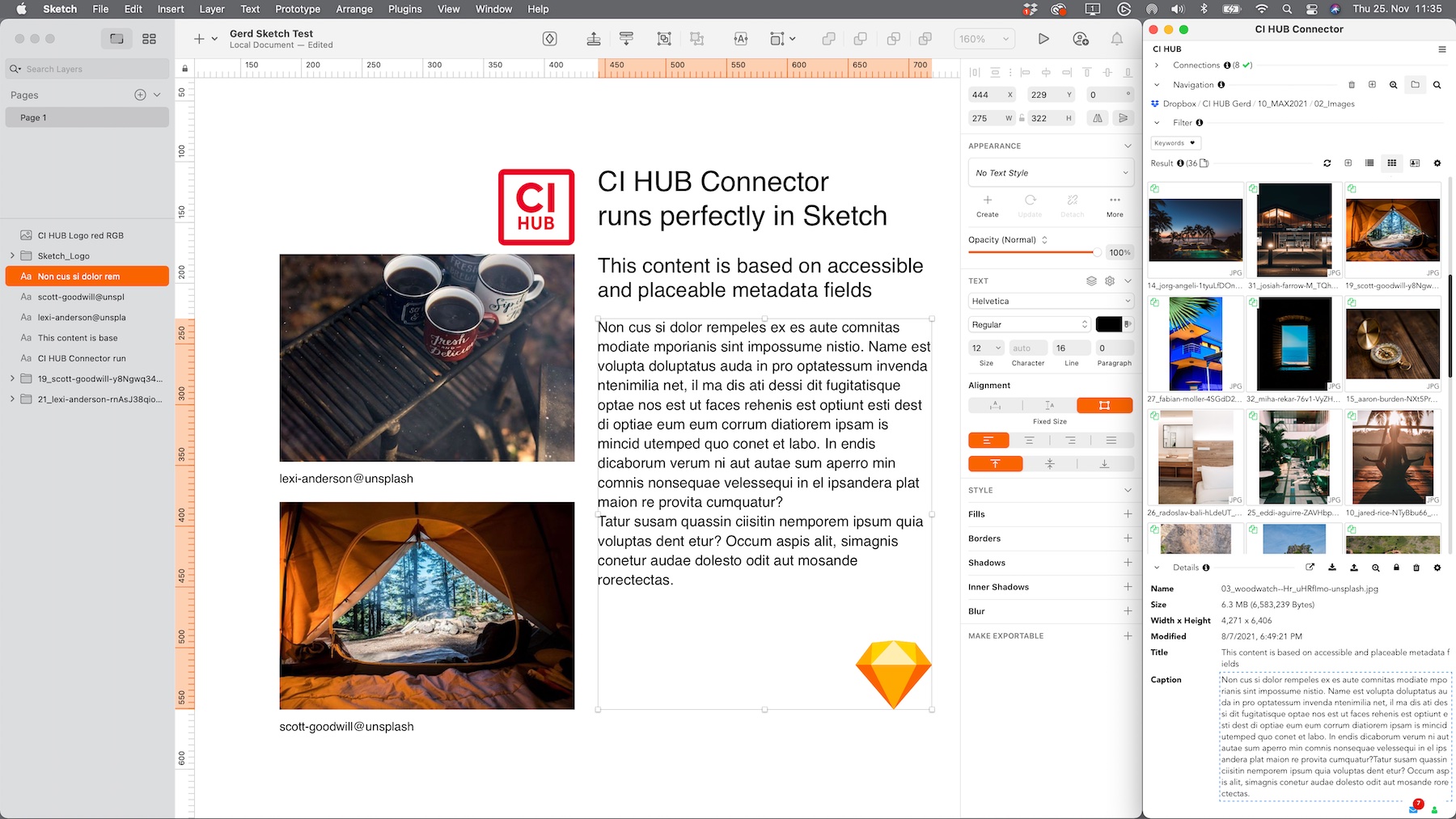
Task: Add a Shadow with plus button
Action: point(1128,563)
